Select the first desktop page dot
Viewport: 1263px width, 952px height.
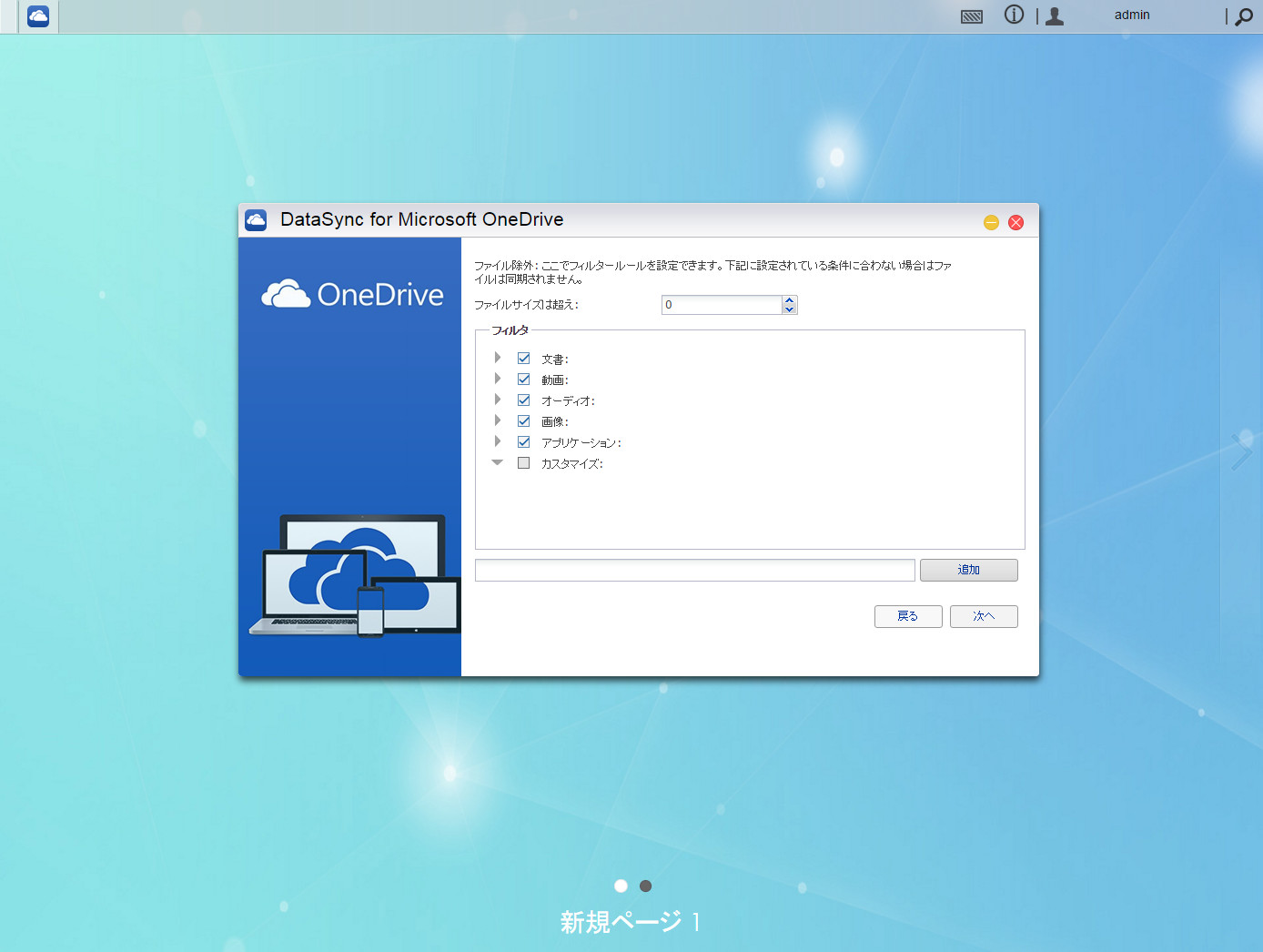(x=621, y=886)
